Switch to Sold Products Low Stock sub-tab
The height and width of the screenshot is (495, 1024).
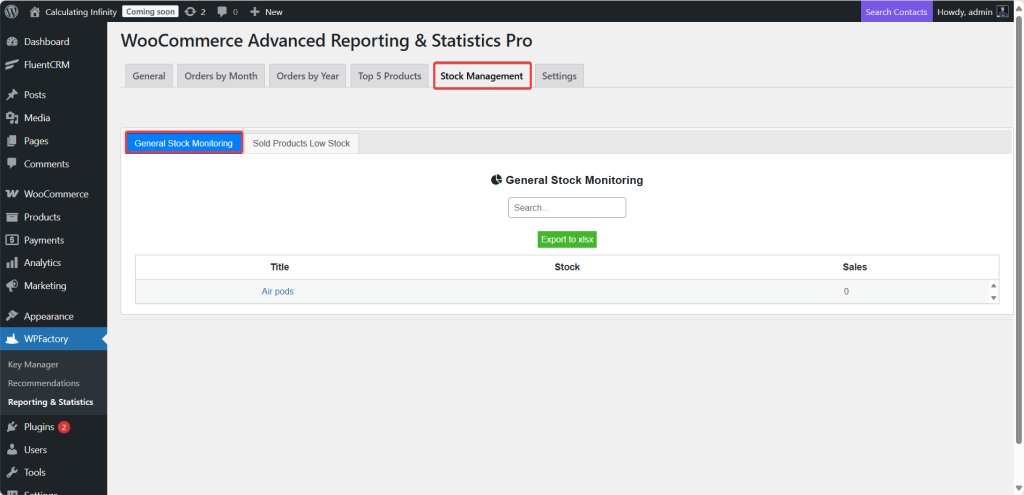301,143
